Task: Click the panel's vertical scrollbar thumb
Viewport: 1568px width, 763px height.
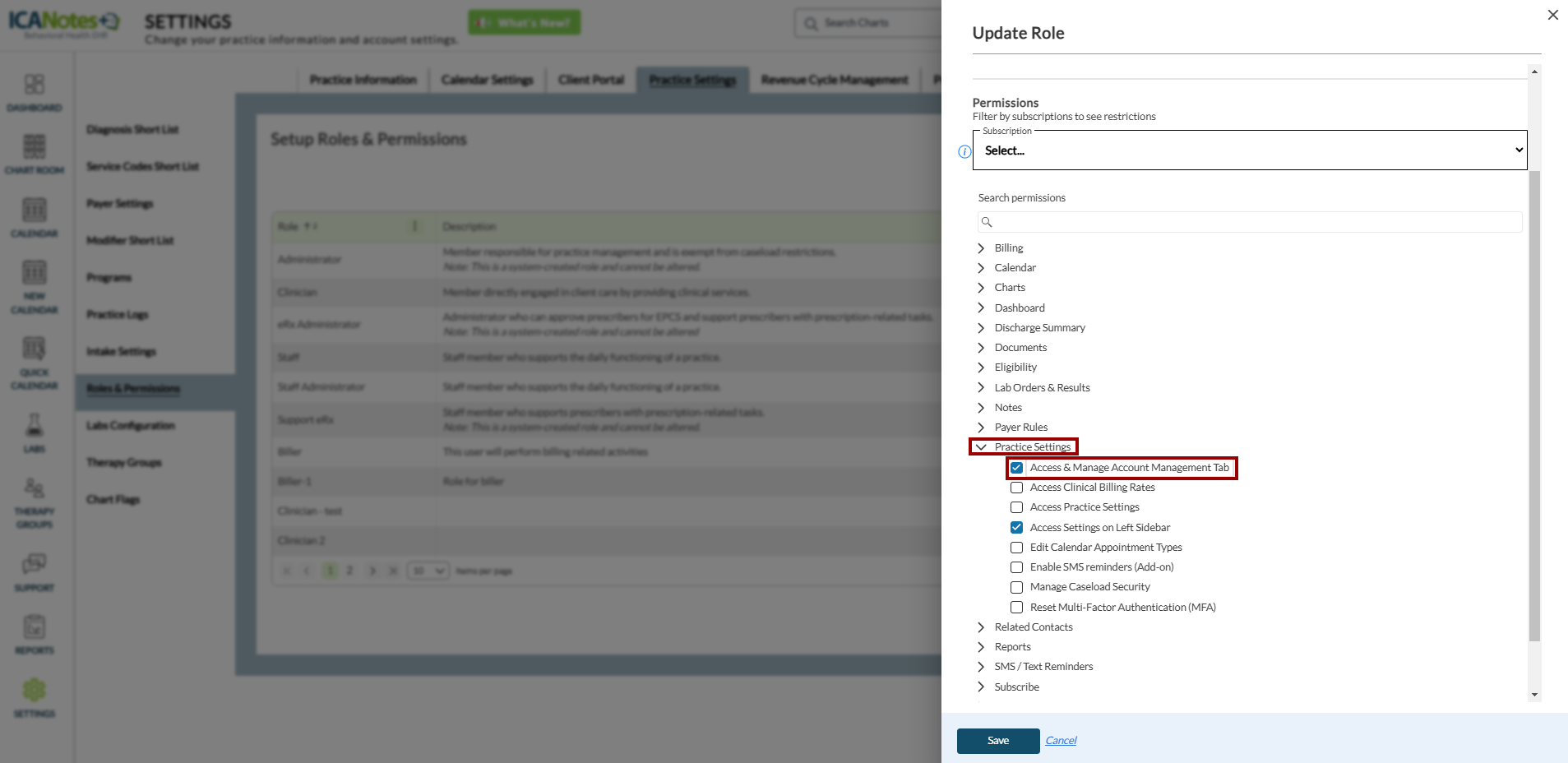Action: [x=1534, y=406]
